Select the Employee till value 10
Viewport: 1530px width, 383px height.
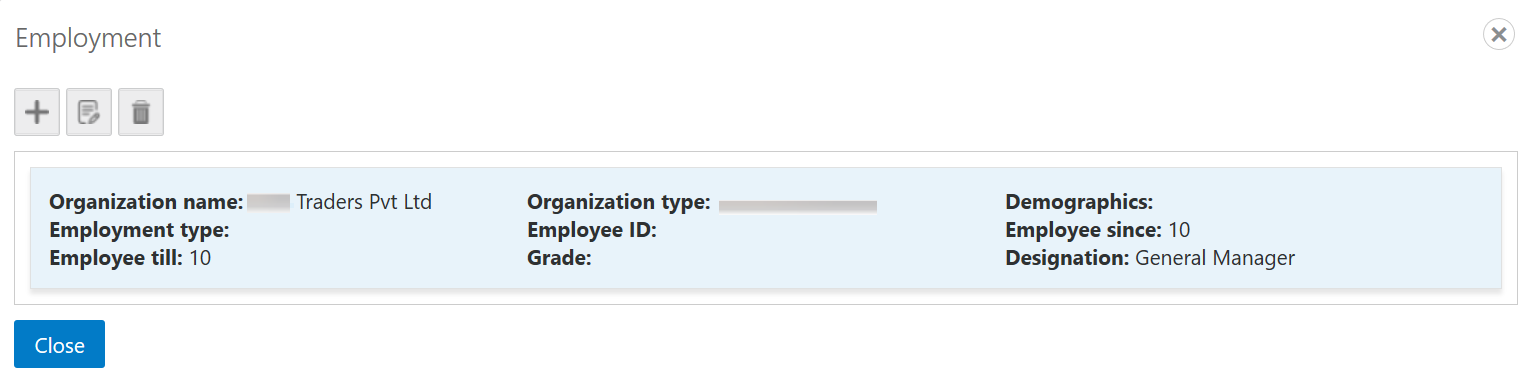coord(200,258)
